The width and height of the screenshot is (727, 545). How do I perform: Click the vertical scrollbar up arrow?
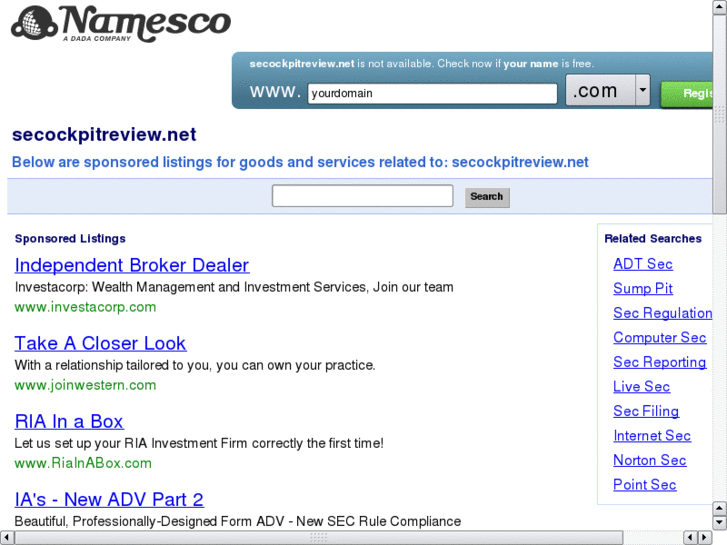click(x=720, y=7)
